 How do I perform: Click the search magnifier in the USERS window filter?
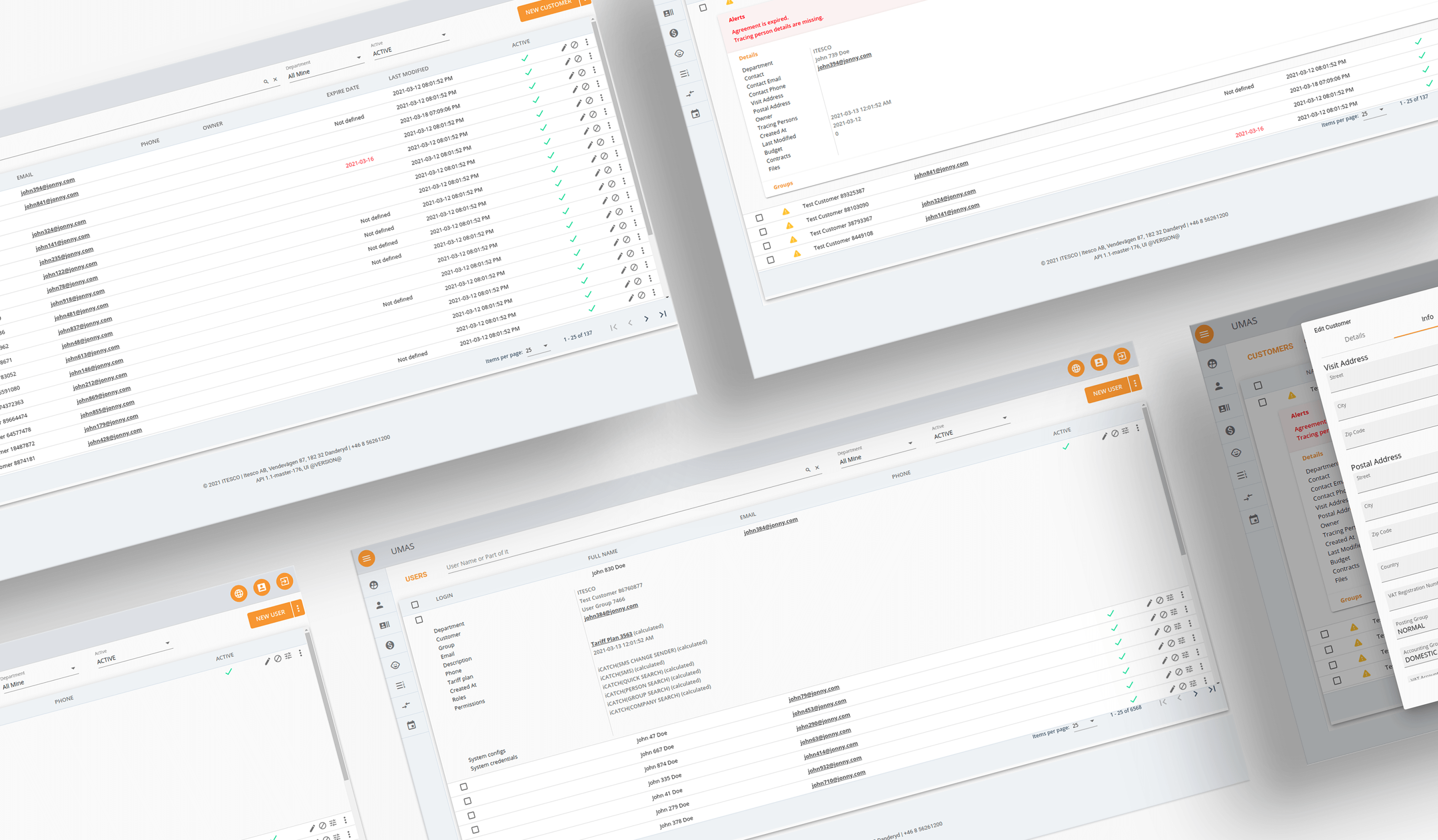[x=807, y=470]
